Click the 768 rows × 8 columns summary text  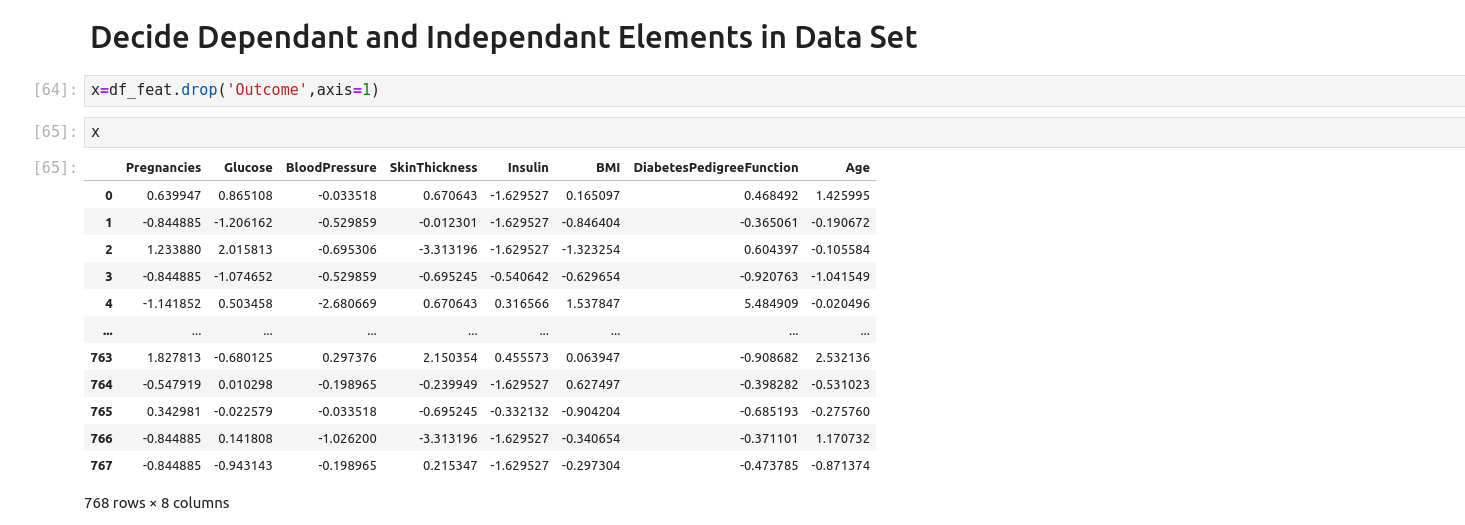tap(157, 503)
